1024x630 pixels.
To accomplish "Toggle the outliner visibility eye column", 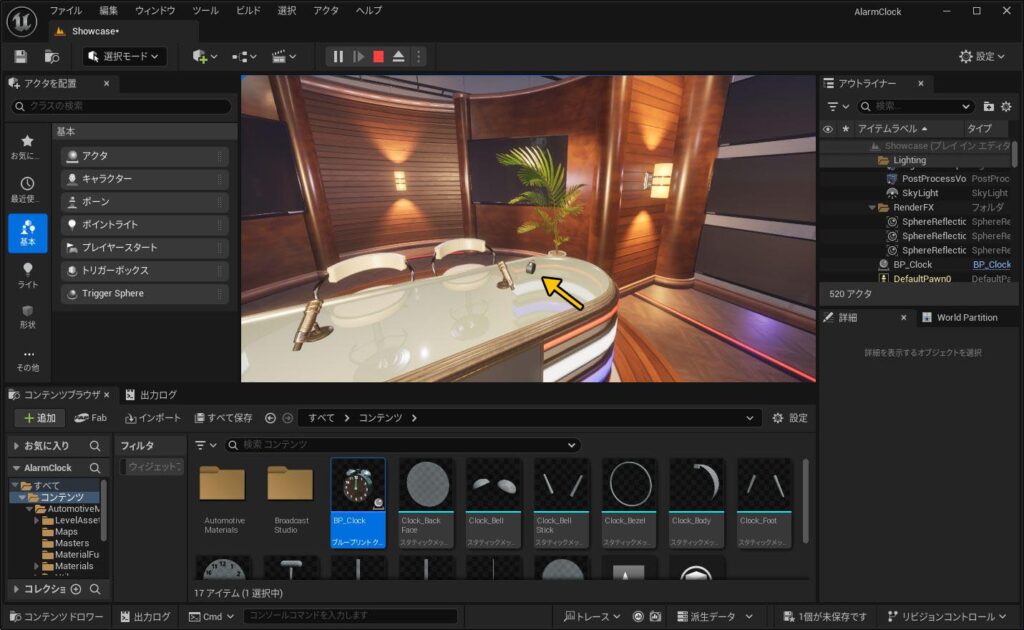I will (x=828, y=129).
